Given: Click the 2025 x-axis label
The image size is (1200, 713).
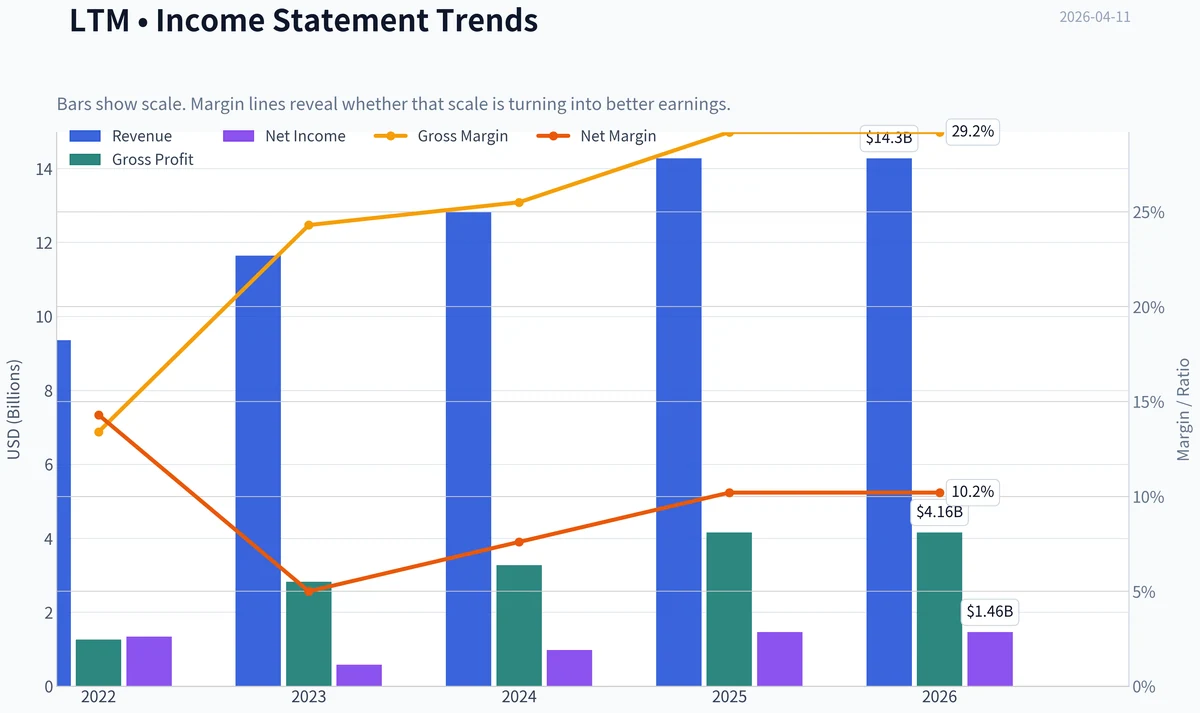Looking at the screenshot, I should 729,697.
